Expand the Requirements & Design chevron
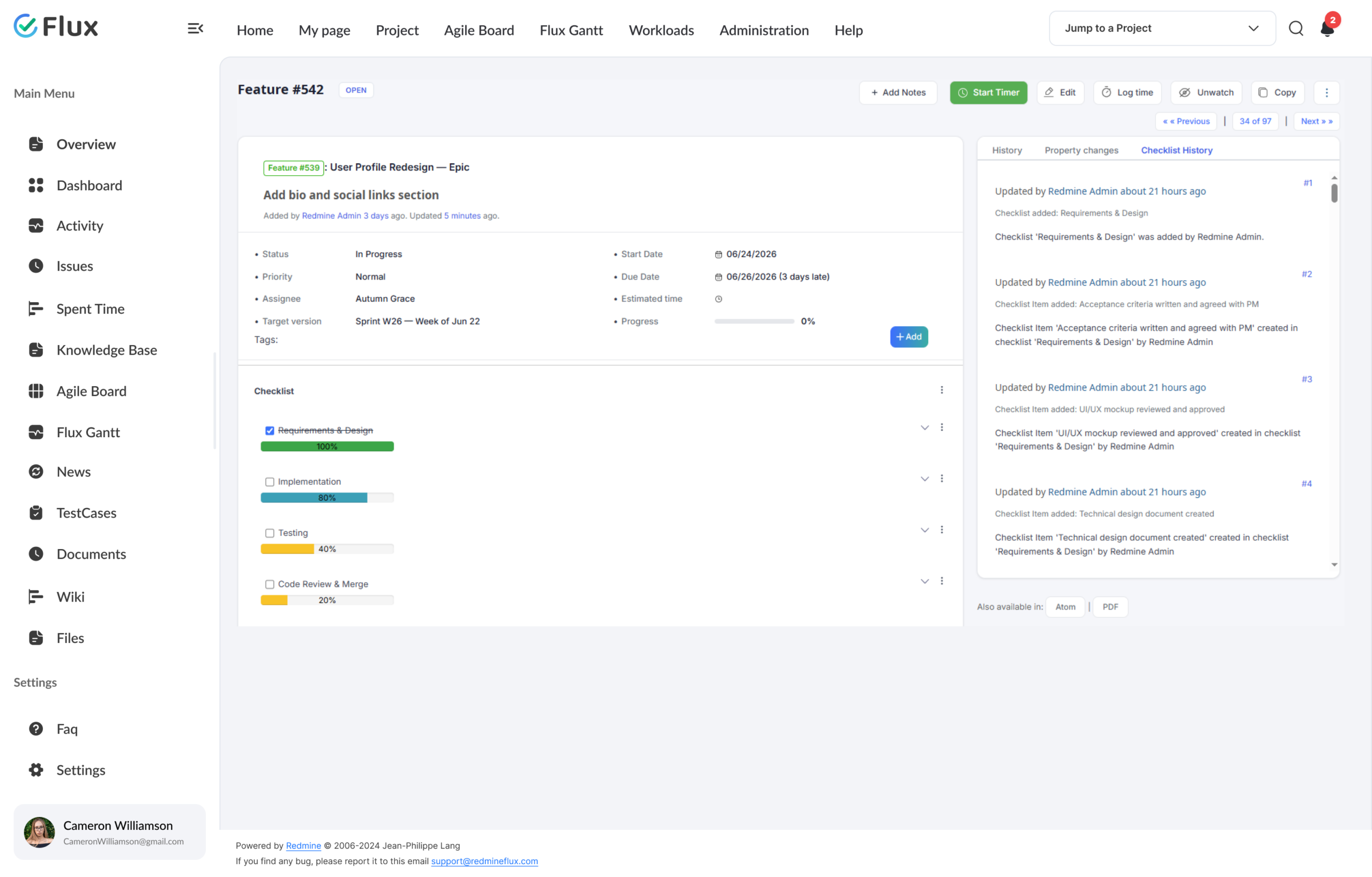The image size is (1372, 877). [924, 427]
